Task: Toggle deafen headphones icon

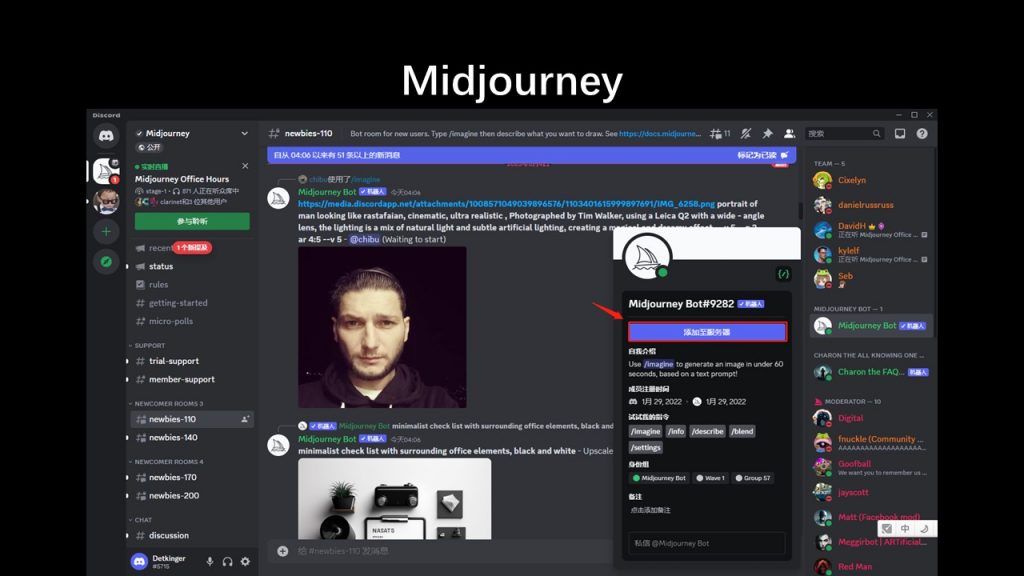Action: [x=227, y=561]
